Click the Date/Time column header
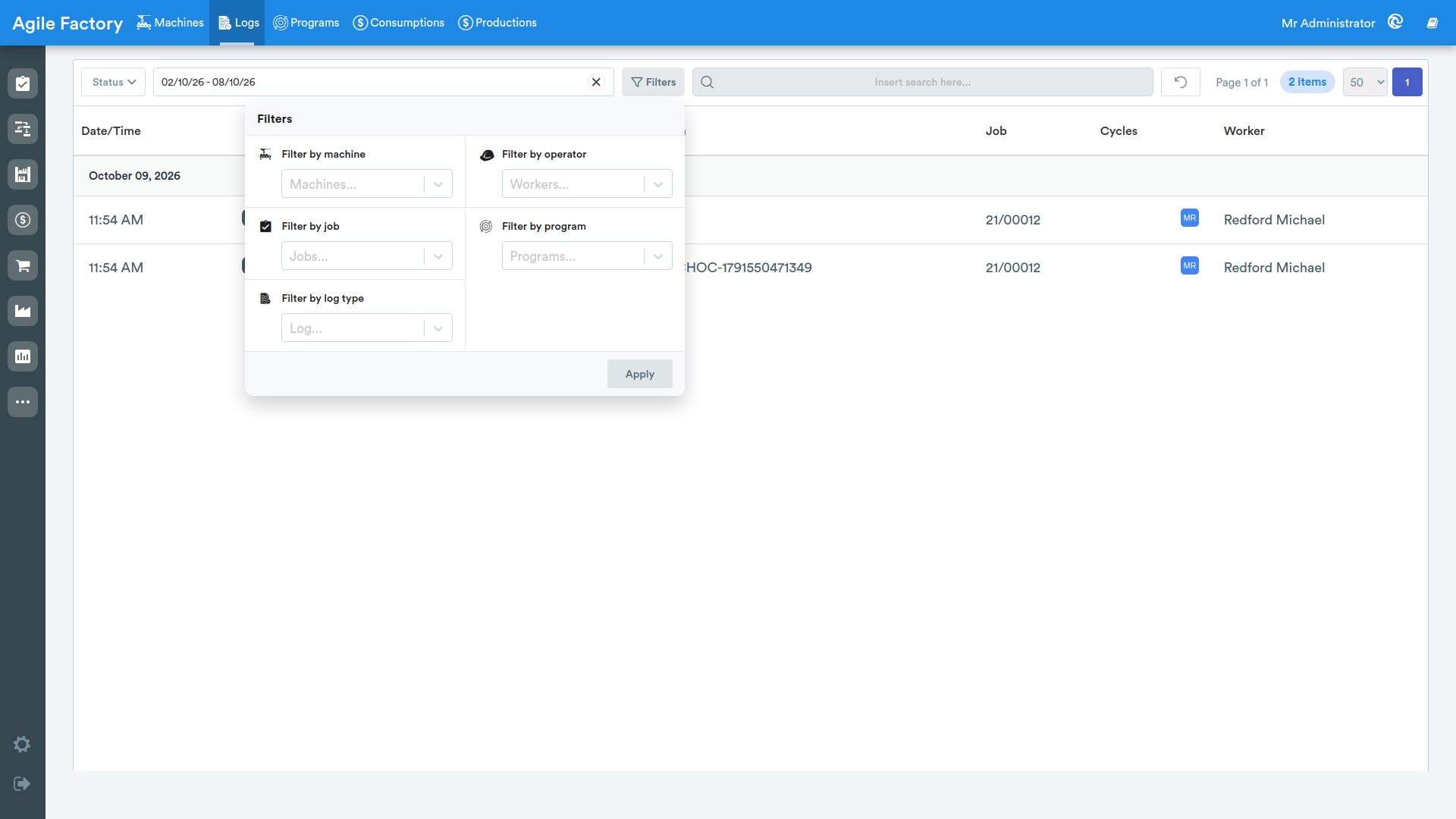This screenshot has height=819, width=1456. [111, 131]
